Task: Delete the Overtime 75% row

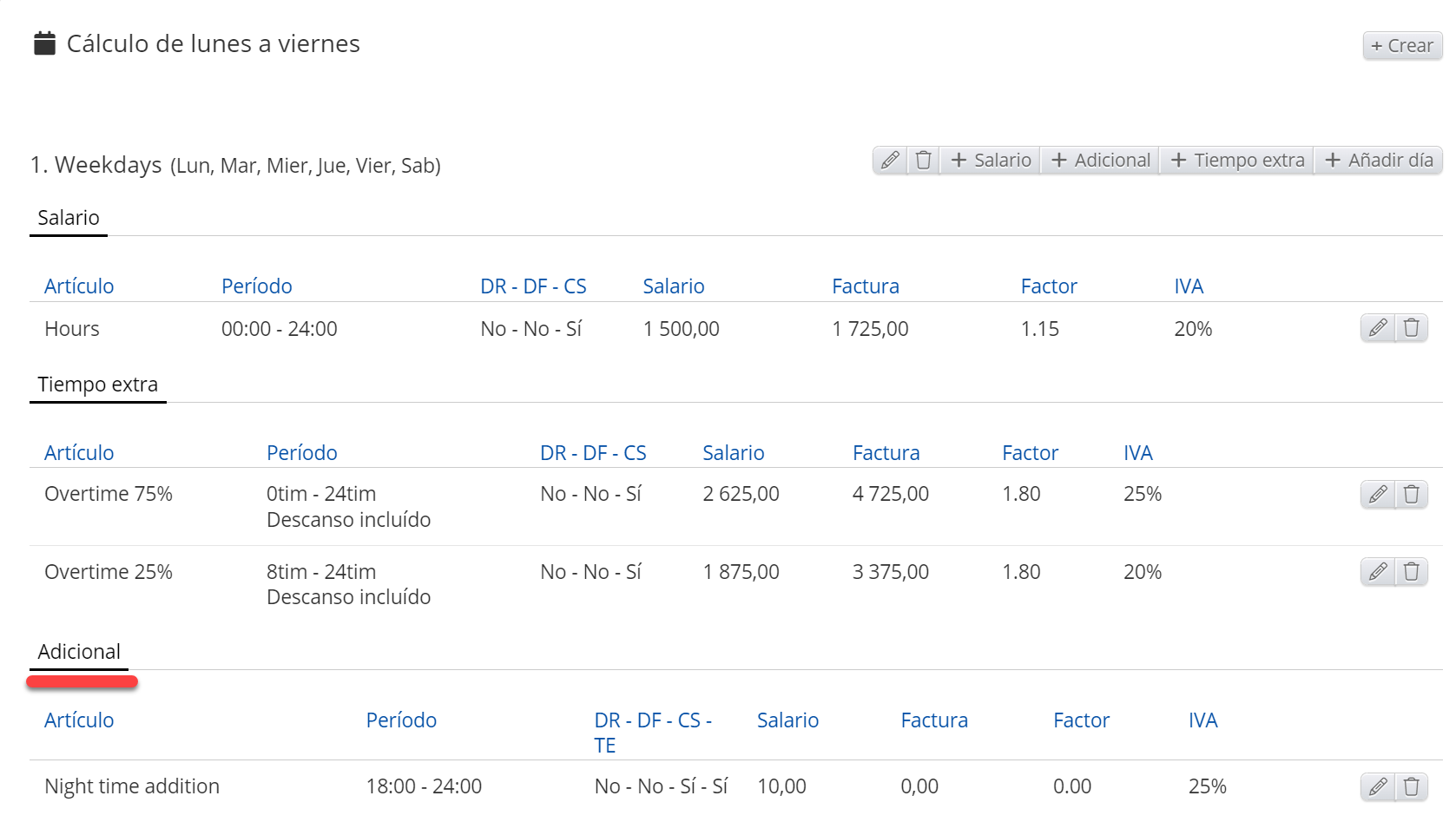Action: [1411, 495]
